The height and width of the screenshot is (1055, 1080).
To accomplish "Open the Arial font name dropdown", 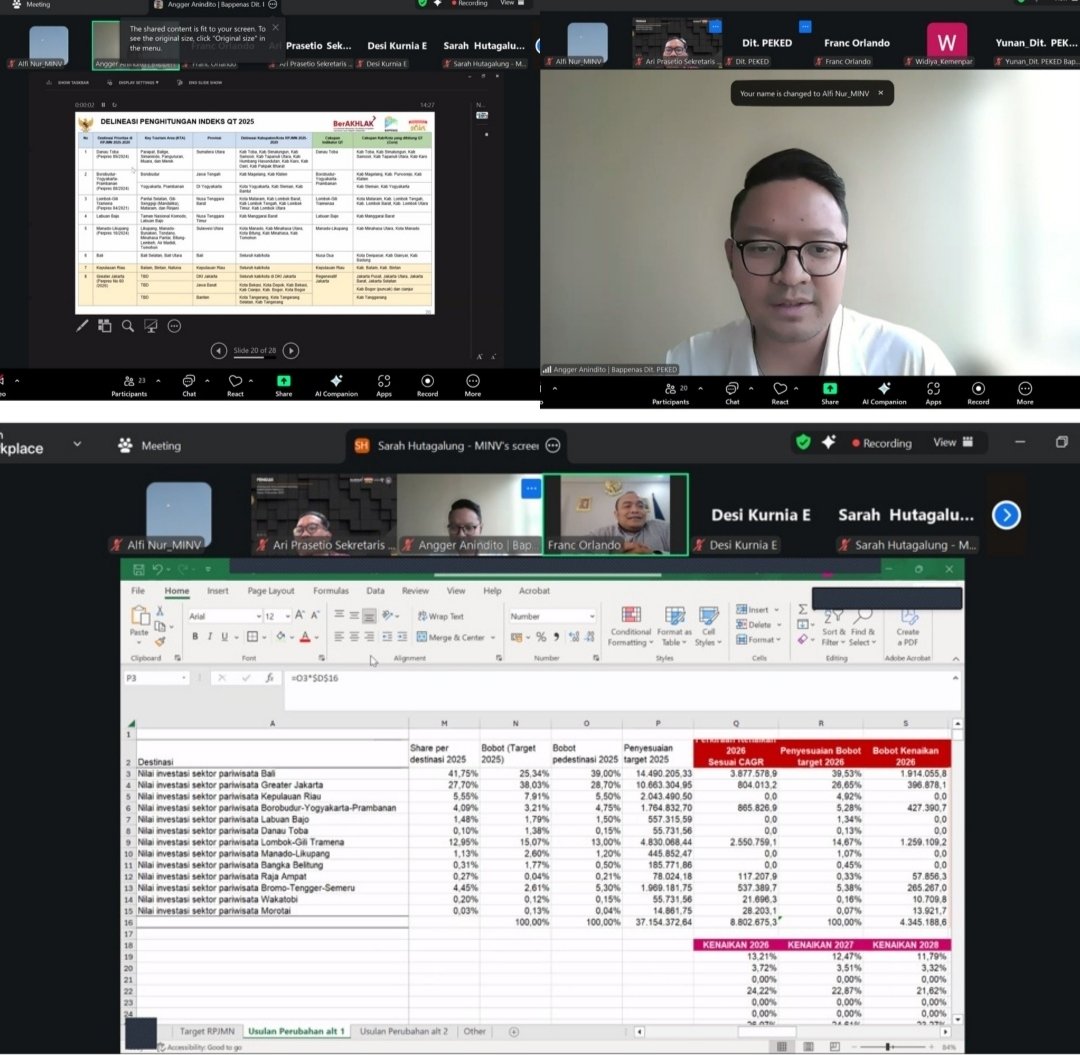I will [258, 616].
